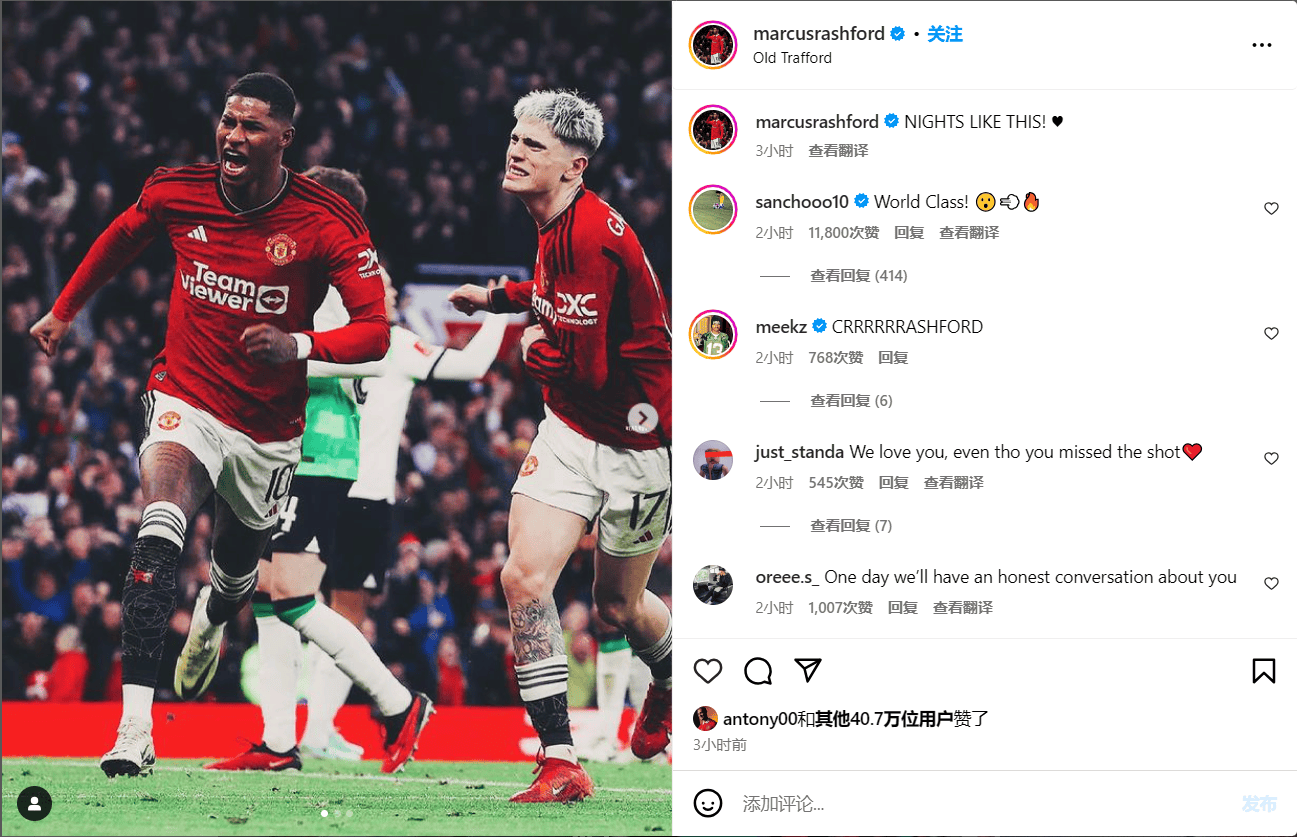Reply to oreee.s_ comment via 回复

[x=903, y=608]
